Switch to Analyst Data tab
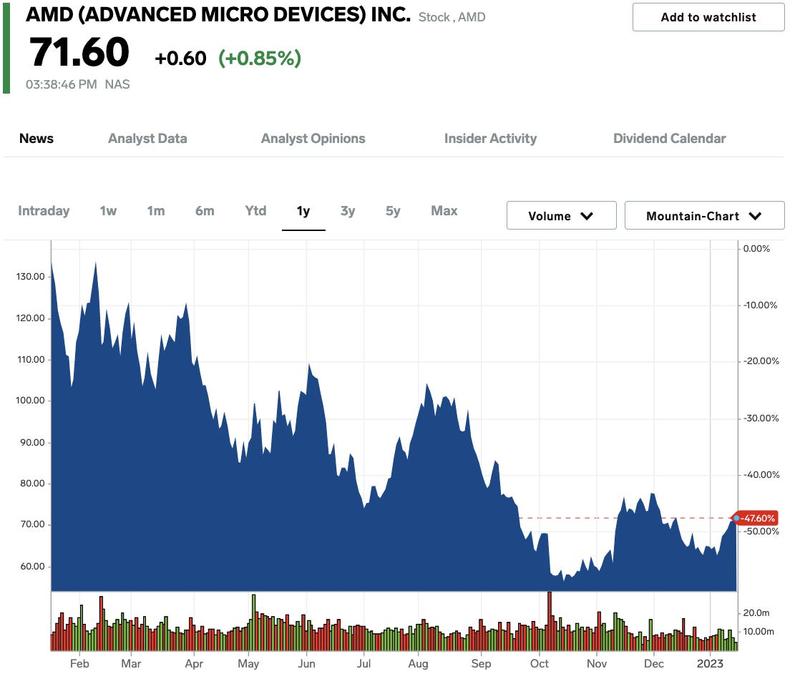 pos(147,138)
